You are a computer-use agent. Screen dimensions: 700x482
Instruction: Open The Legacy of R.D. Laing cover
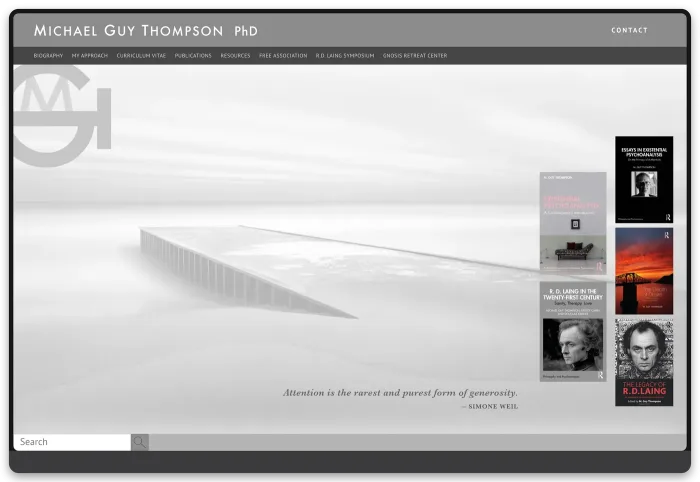(644, 362)
